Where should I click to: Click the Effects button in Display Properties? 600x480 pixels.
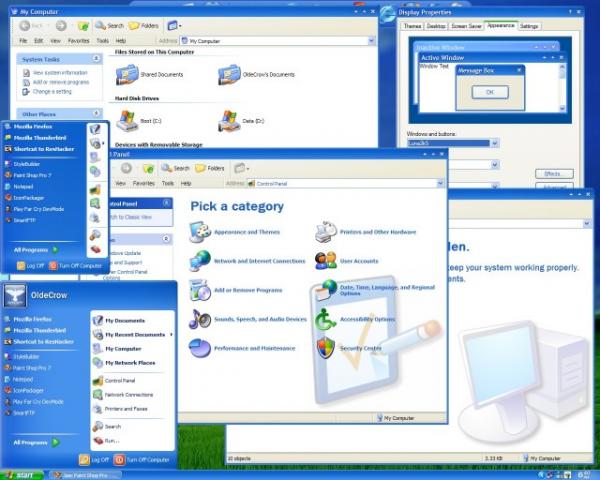point(554,174)
